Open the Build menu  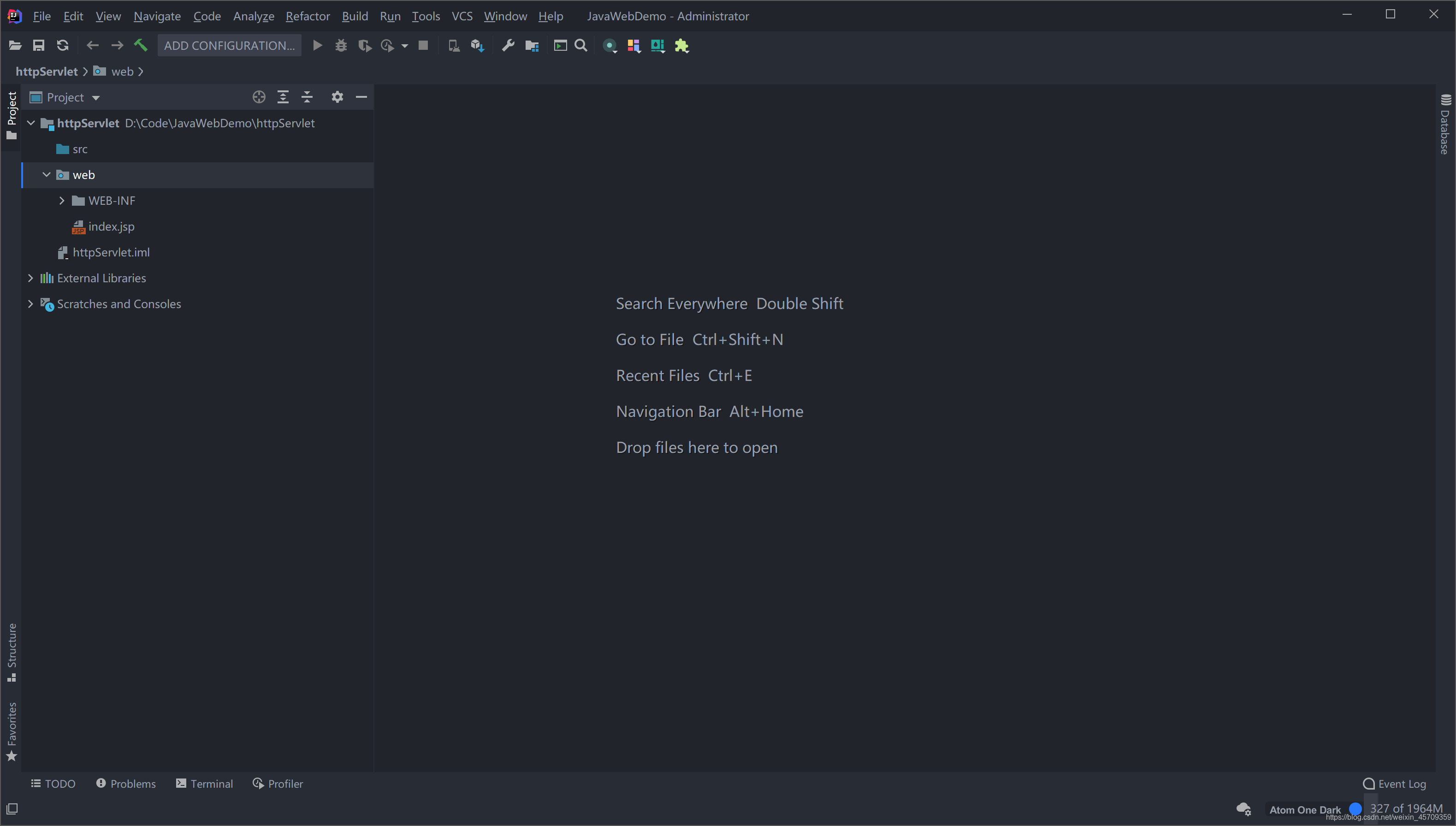click(x=355, y=16)
